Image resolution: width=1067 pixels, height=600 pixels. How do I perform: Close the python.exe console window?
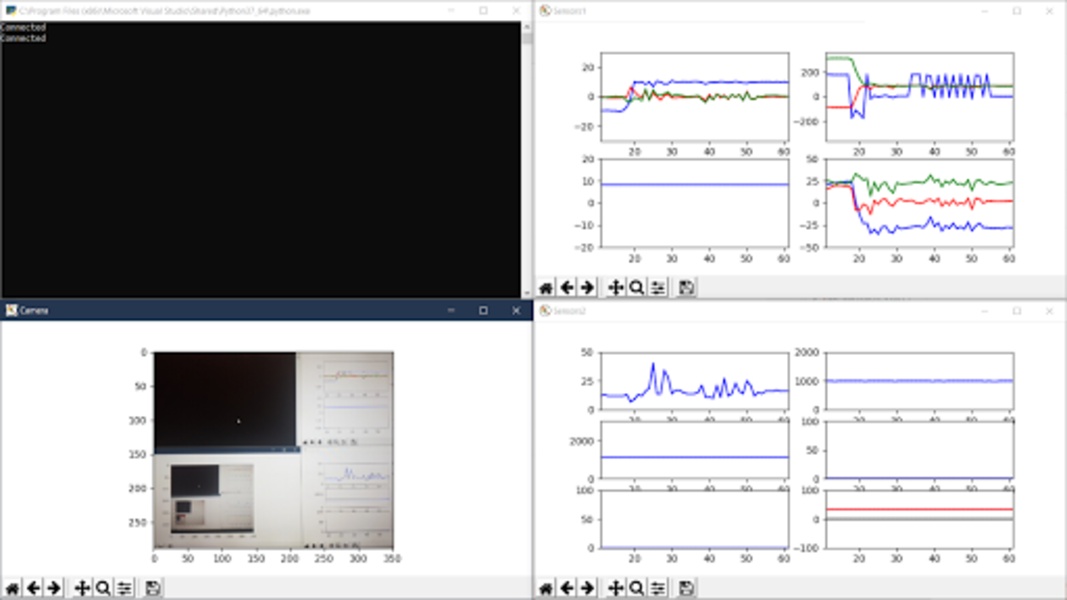[x=516, y=11]
